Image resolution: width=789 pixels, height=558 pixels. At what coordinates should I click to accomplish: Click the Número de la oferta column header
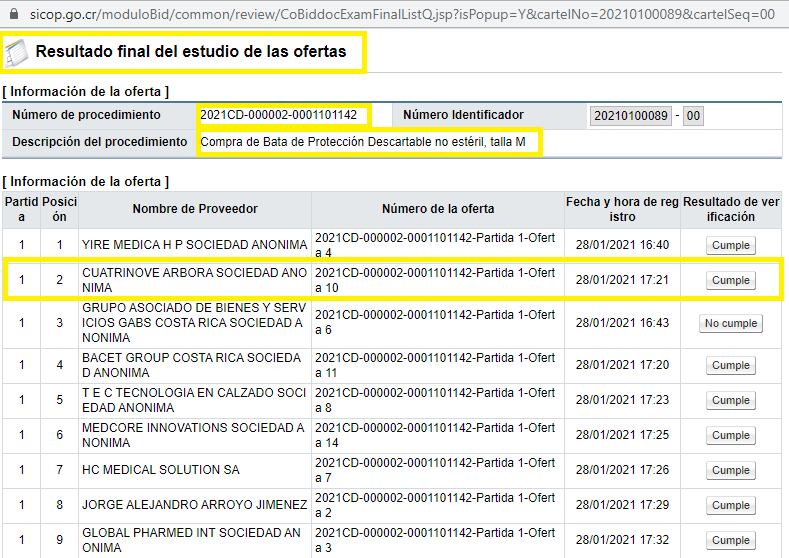coord(437,209)
